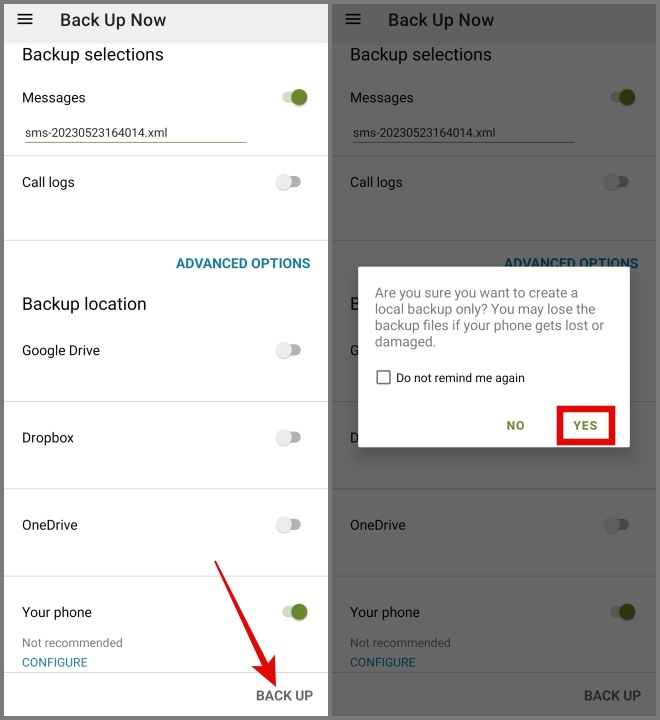Edit the sms backup filename field, left screen
The height and width of the screenshot is (720, 660).
pos(135,132)
